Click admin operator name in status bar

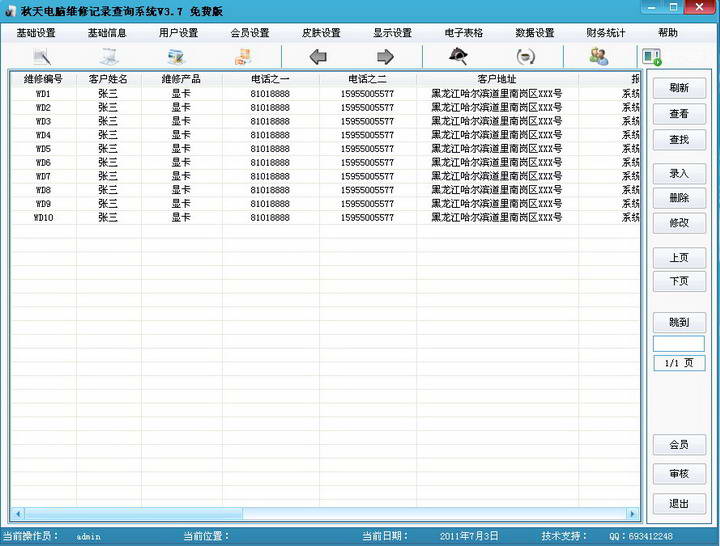point(88,536)
